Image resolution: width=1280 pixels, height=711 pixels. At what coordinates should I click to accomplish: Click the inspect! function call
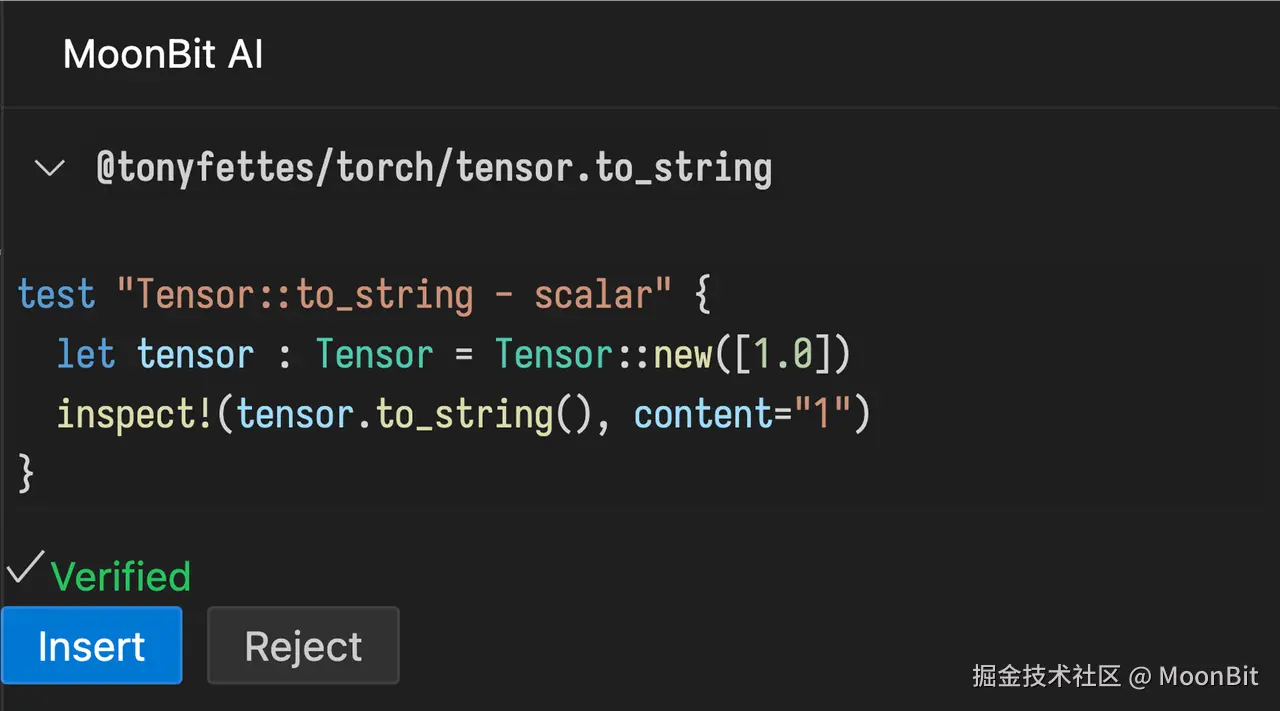tap(135, 415)
